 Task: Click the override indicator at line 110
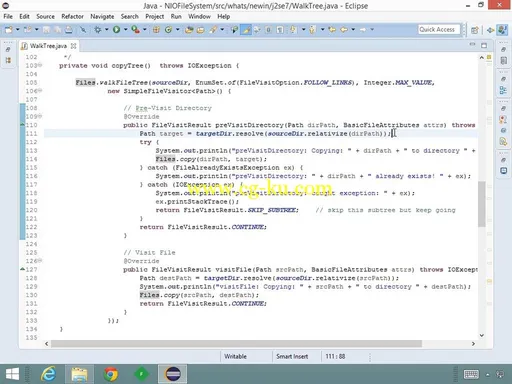[x=22, y=125]
